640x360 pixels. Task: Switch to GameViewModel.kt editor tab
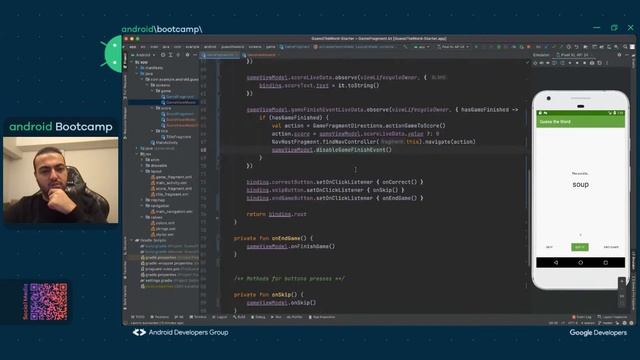261,55
